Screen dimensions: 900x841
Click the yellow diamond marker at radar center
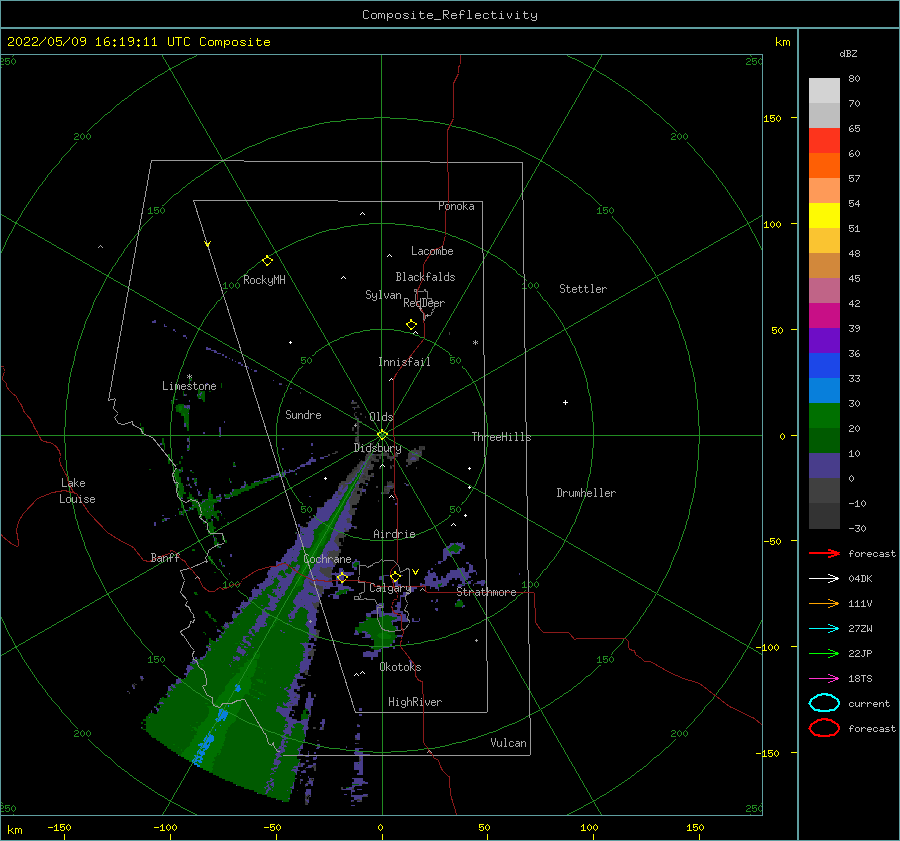click(x=382, y=435)
